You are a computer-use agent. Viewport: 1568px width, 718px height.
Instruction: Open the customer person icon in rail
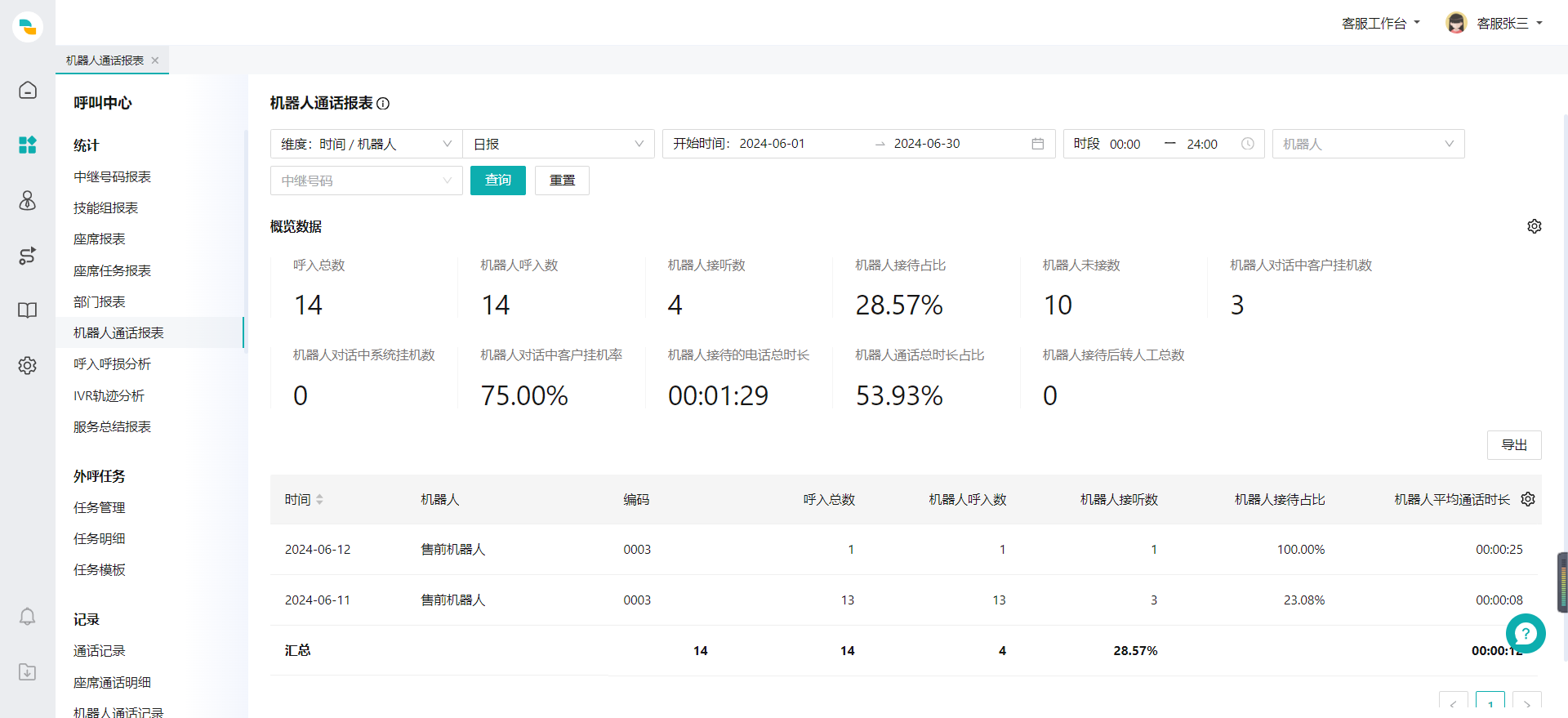click(28, 201)
